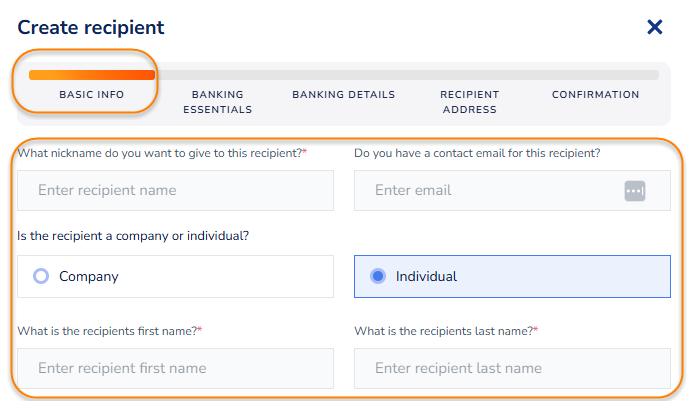Image resolution: width=693 pixels, height=401 pixels.
Task: Click the contact email question label
Action: [477, 152]
